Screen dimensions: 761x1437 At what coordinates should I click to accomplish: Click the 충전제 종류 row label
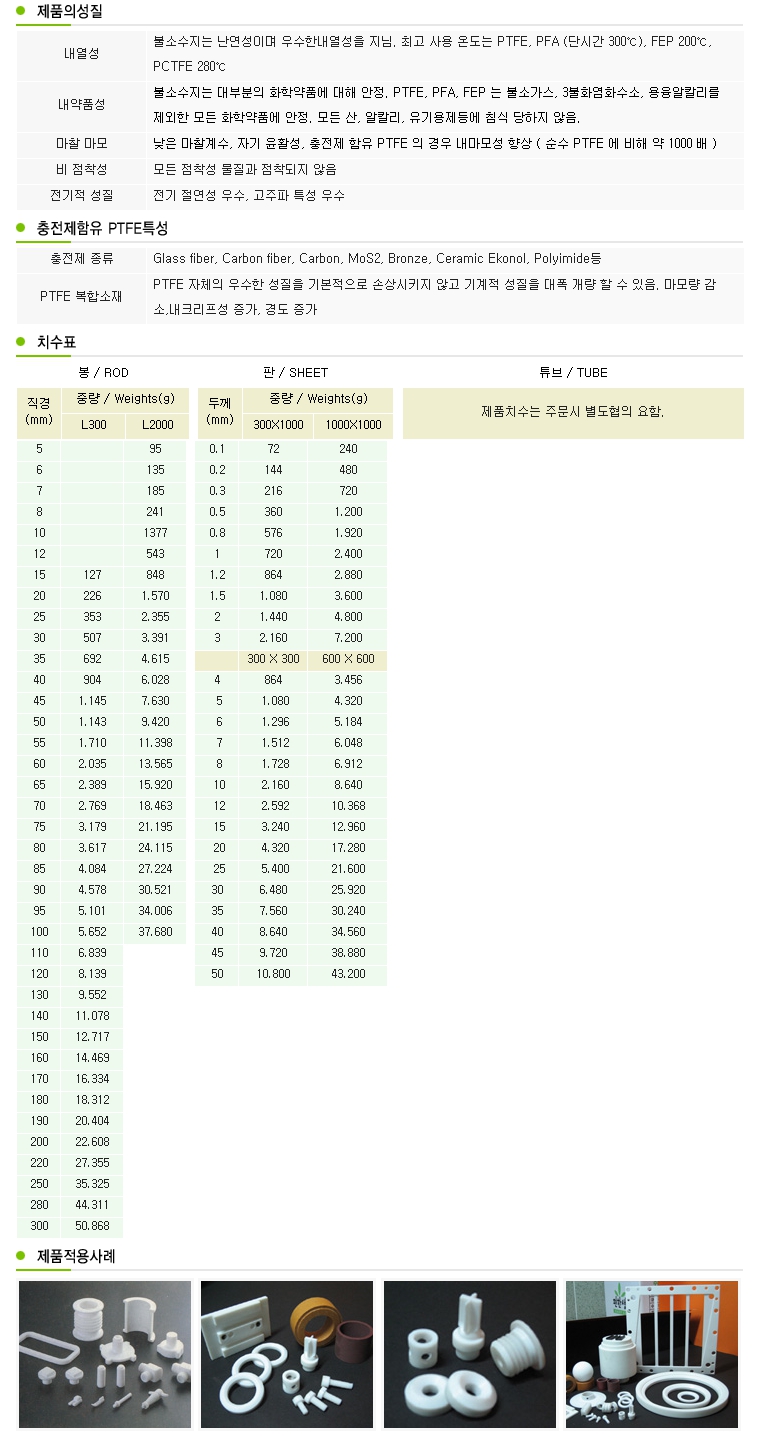coord(81,259)
